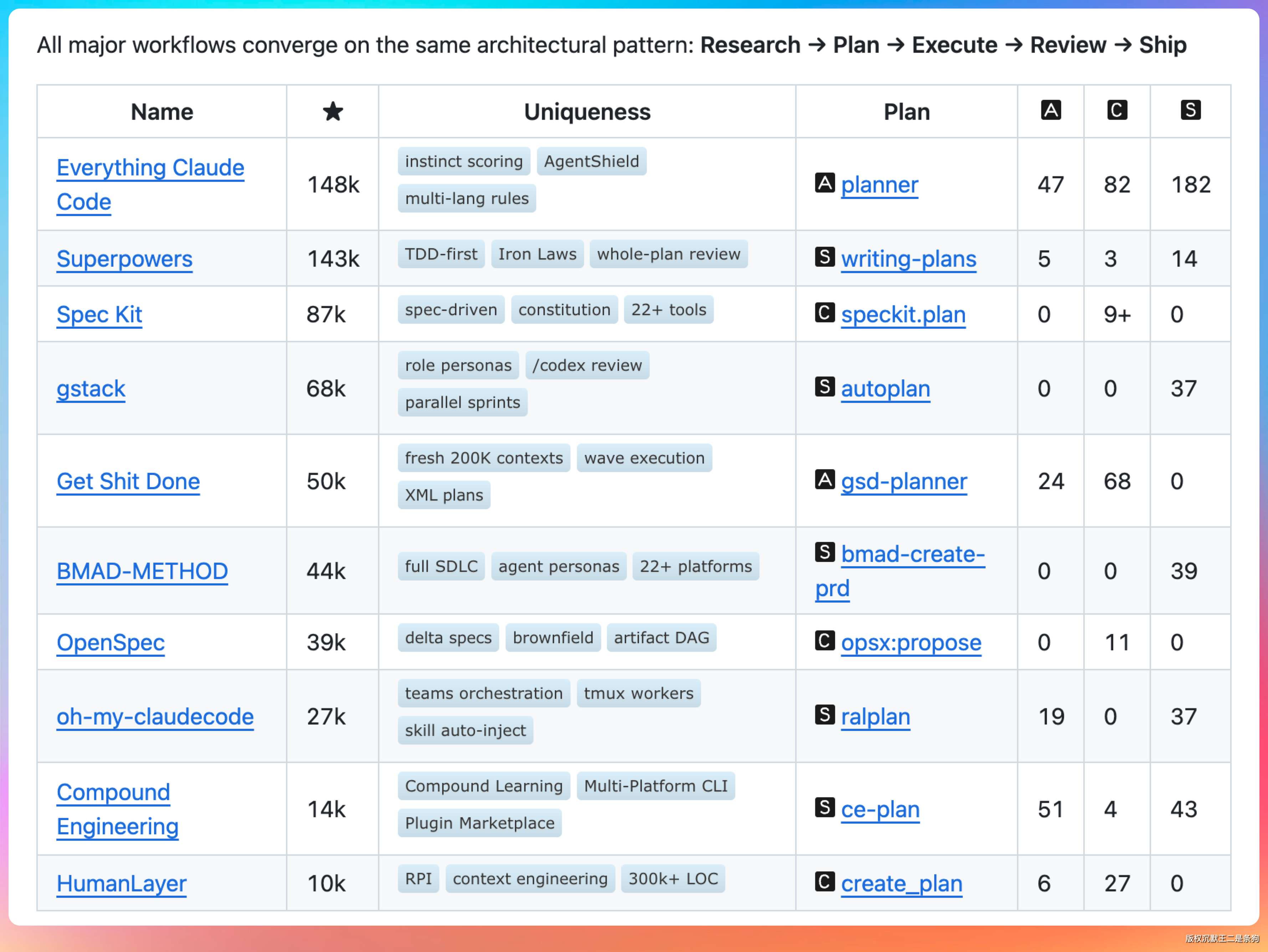Image resolution: width=1268 pixels, height=952 pixels.
Task: Click the 'instinct scoring' tag
Action: tap(464, 162)
